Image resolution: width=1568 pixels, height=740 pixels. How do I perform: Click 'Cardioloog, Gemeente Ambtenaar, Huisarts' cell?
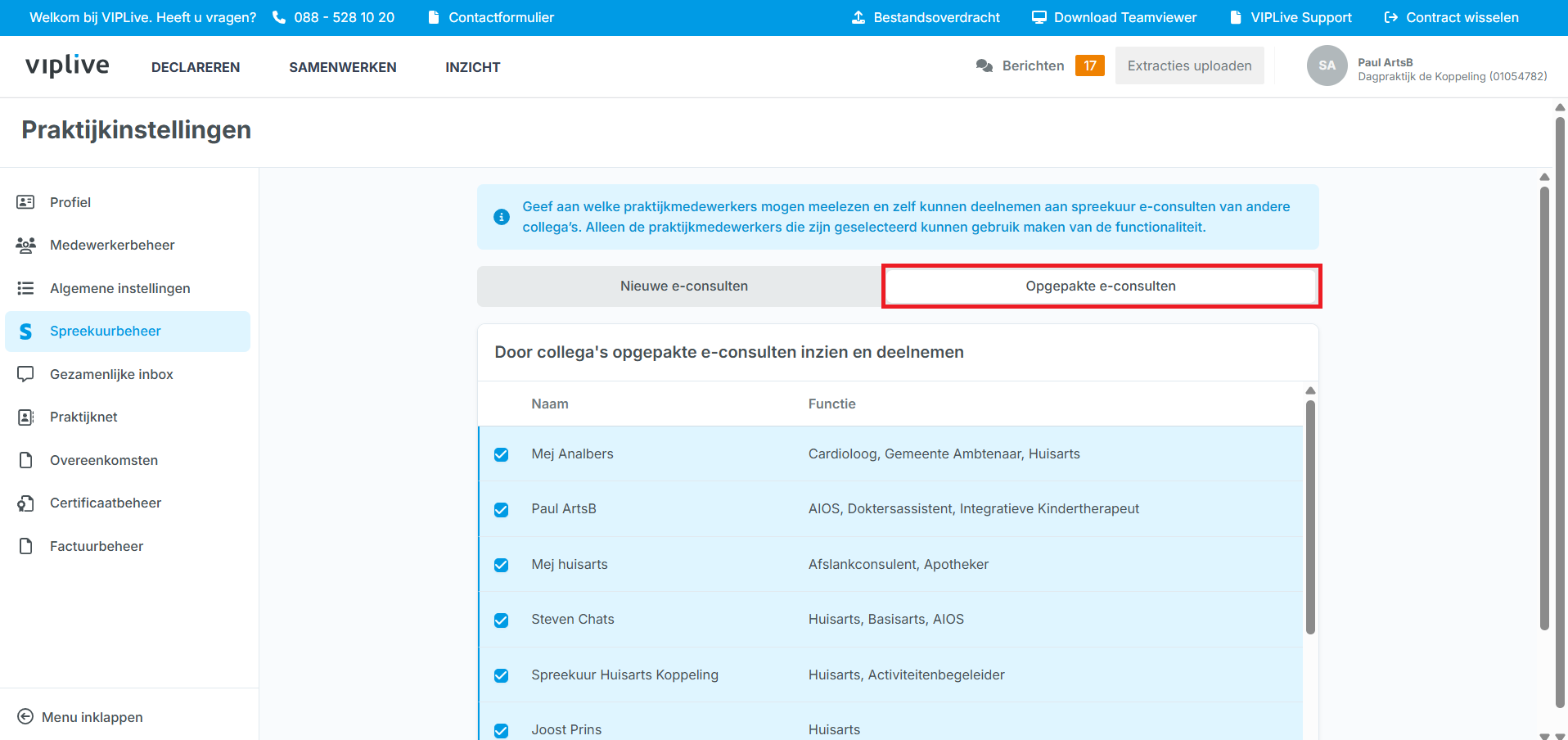coord(944,453)
